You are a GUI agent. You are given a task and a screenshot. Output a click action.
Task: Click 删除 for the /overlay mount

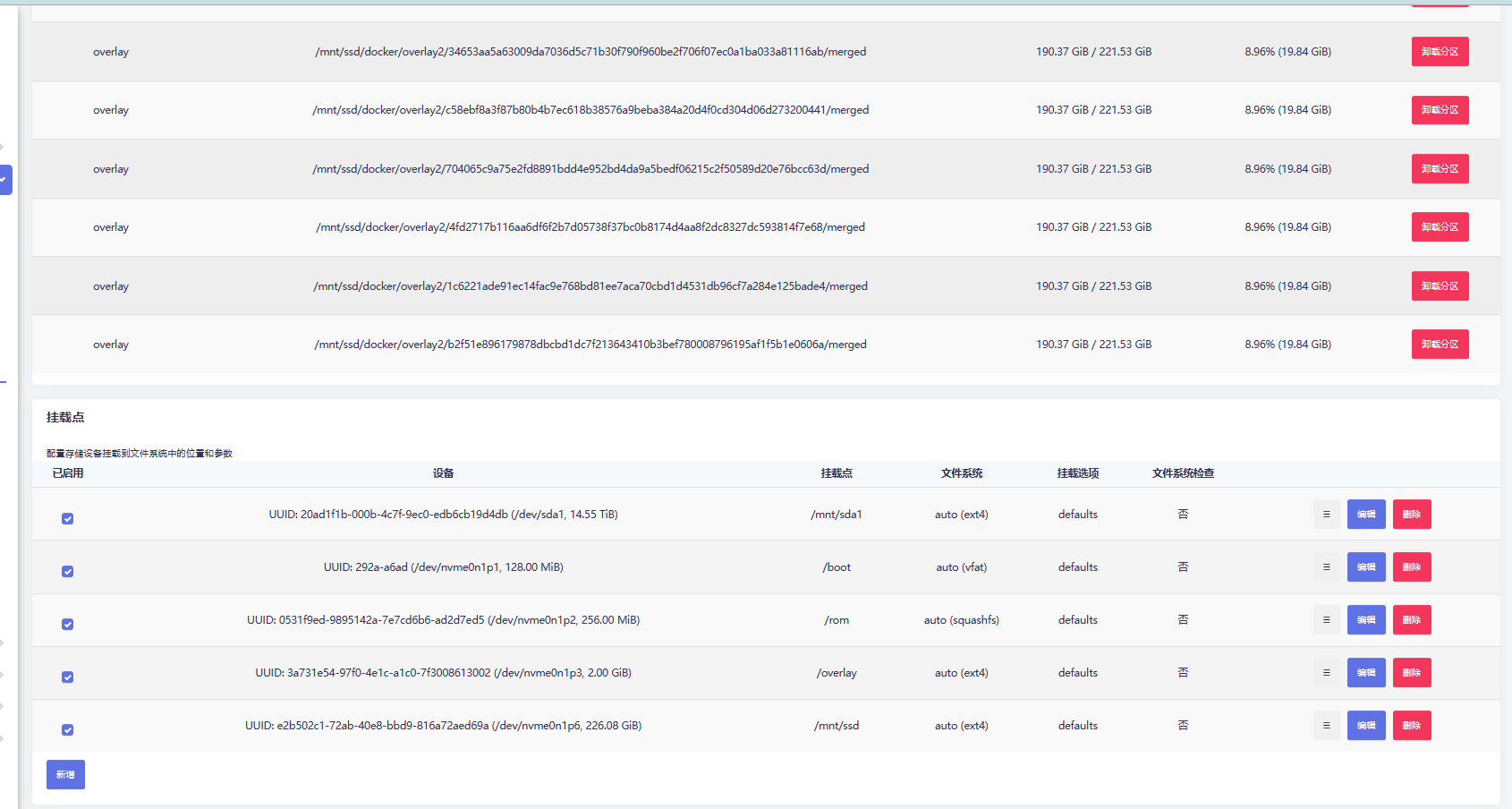point(1412,673)
